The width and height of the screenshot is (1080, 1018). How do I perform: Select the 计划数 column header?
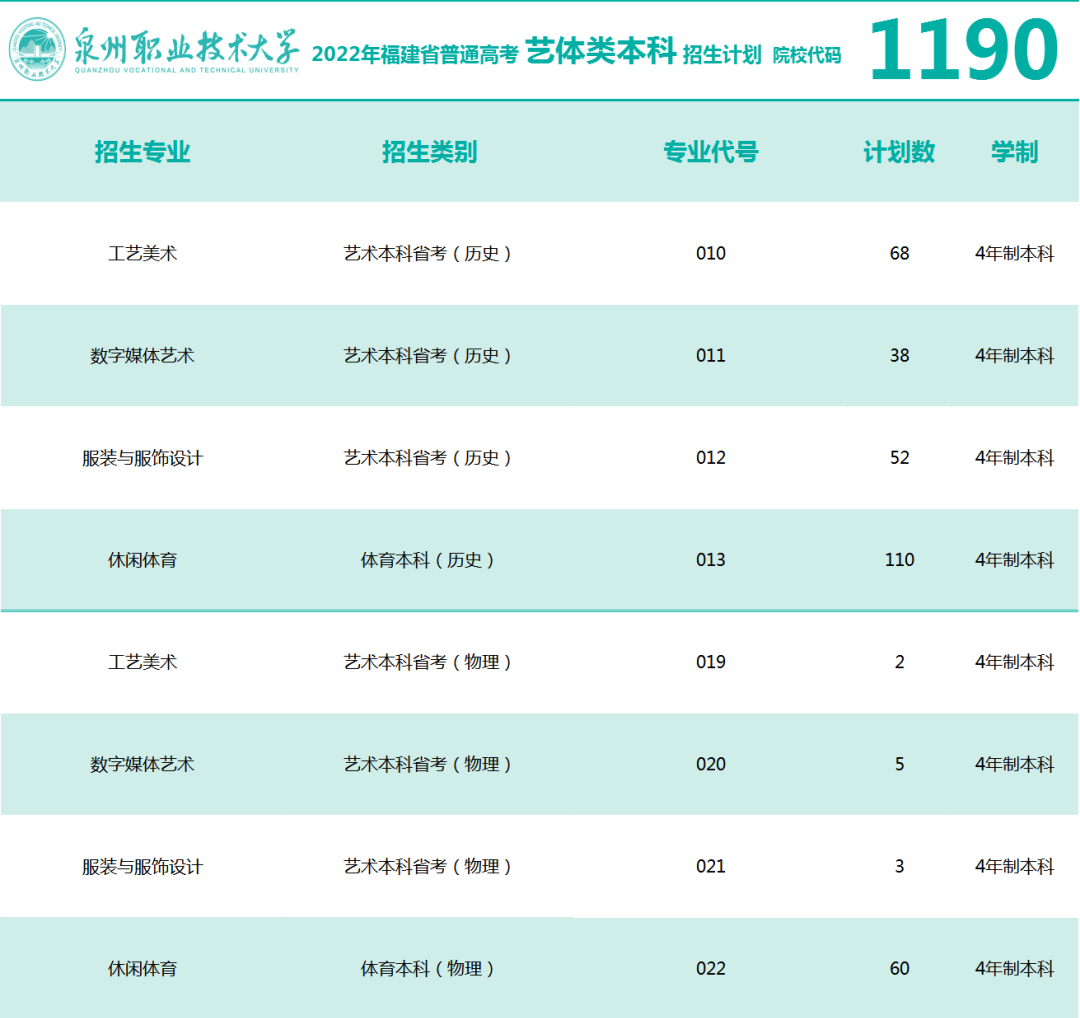pyautogui.click(x=900, y=152)
